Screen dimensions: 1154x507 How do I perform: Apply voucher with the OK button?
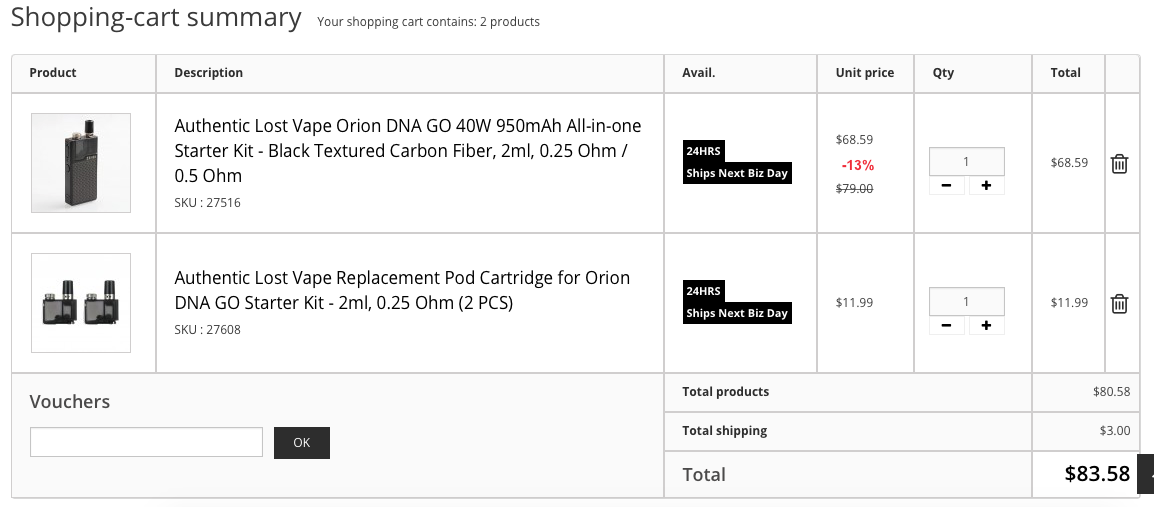coord(302,442)
